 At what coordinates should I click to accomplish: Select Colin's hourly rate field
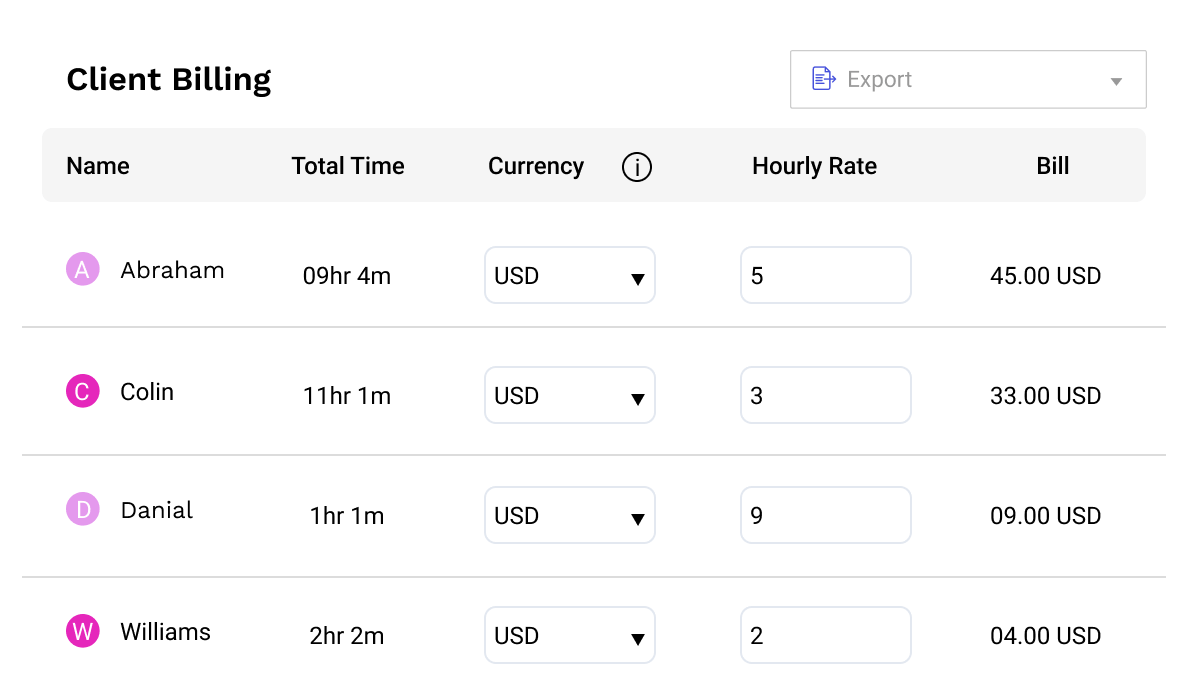(825, 395)
